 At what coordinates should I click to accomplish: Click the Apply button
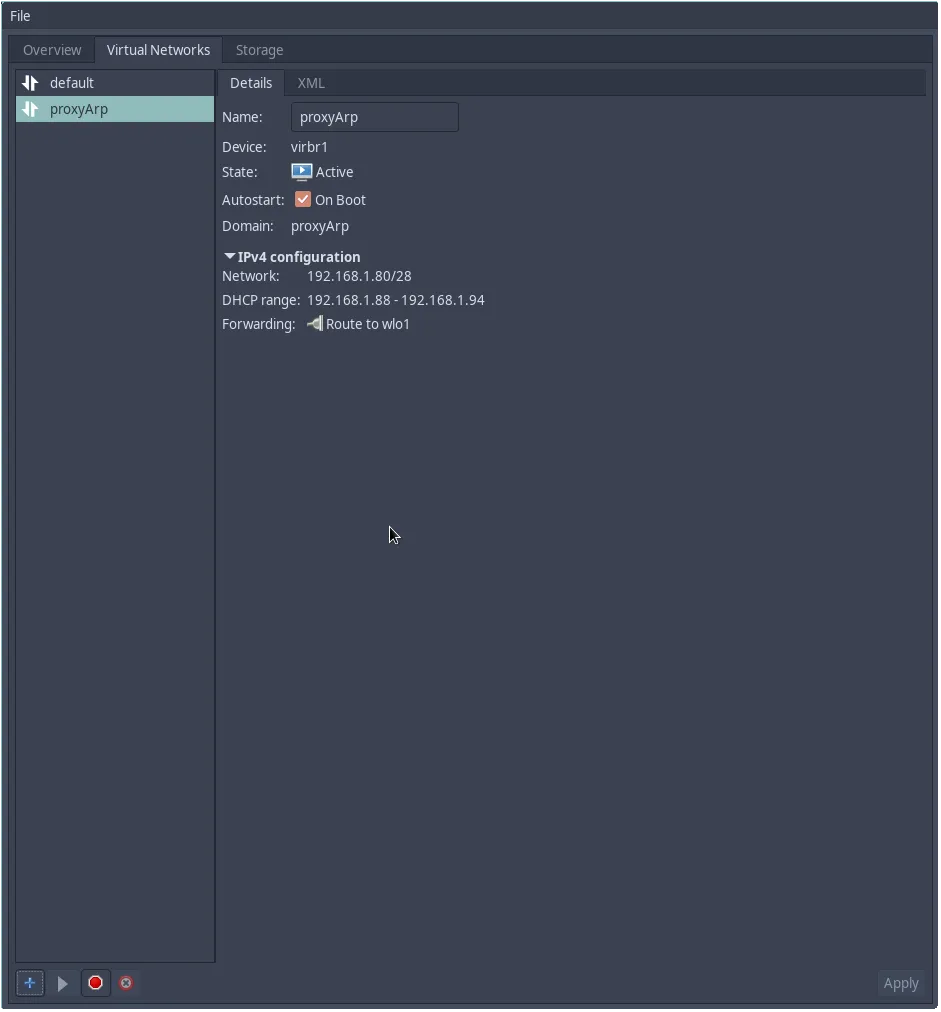pyautogui.click(x=901, y=983)
